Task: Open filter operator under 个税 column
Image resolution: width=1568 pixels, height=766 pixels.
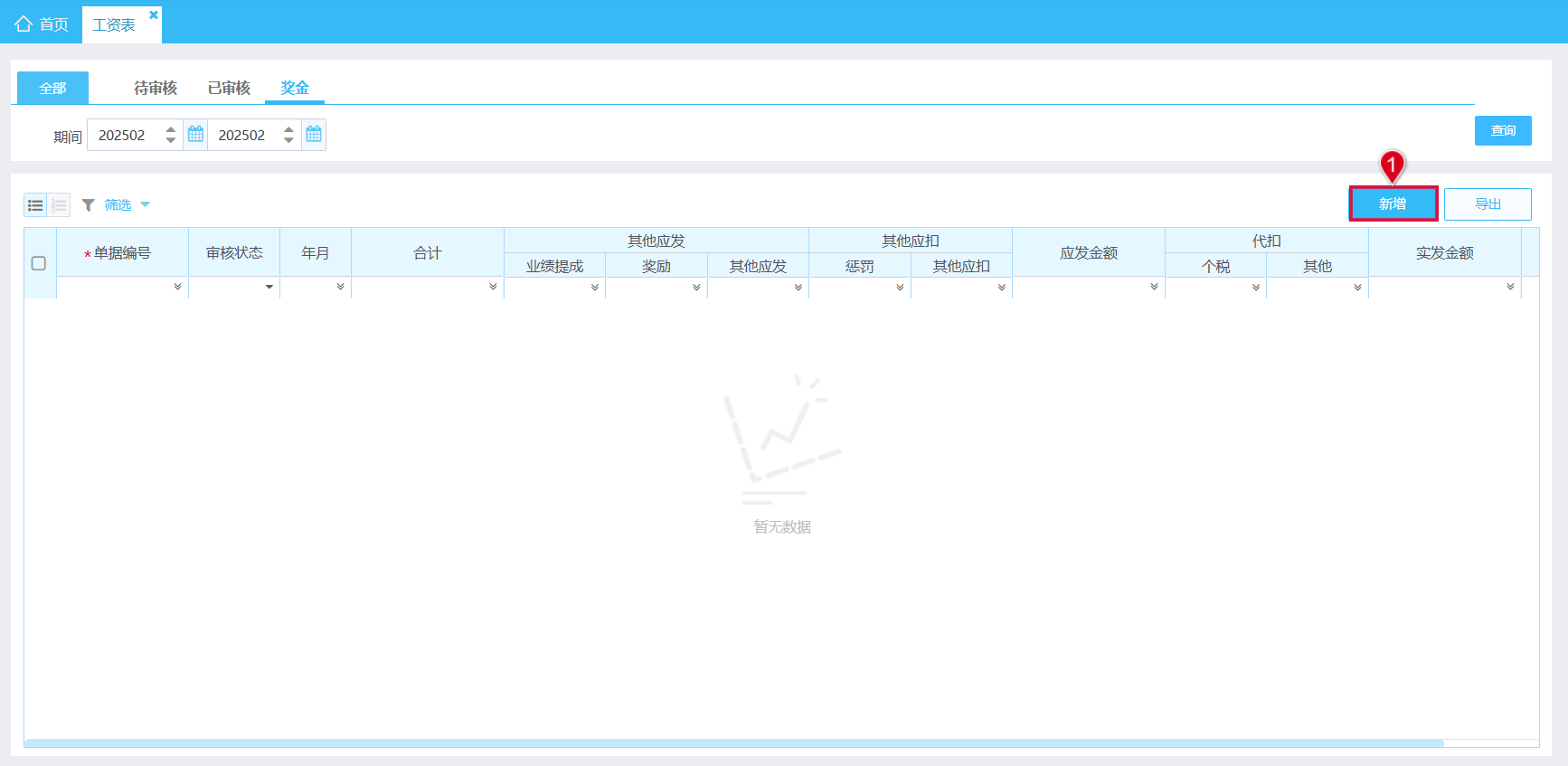Action: click(x=1256, y=288)
